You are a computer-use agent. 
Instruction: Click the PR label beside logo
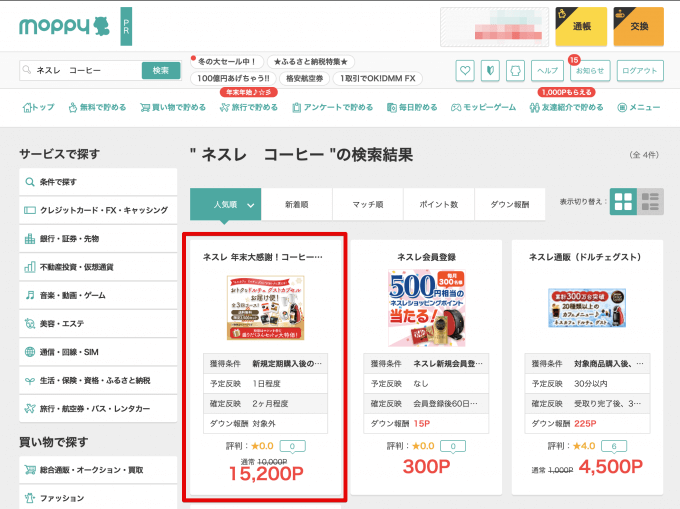tap(126, 26)
